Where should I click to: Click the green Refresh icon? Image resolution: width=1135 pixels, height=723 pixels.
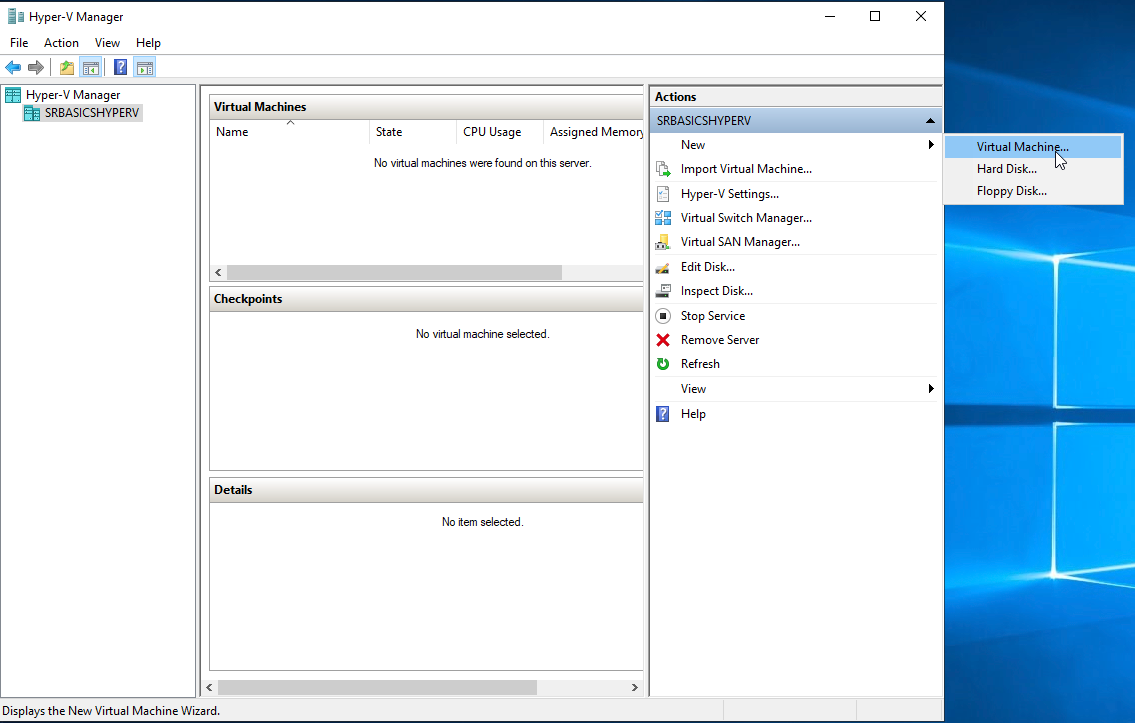tap(663, 364)
